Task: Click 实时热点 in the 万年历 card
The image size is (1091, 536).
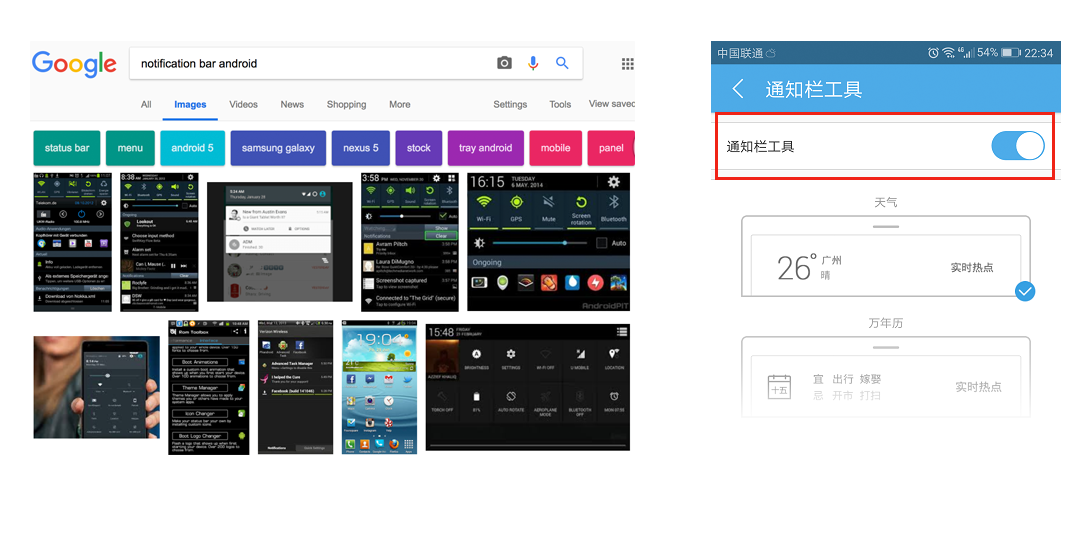Action: pos(978,387)
